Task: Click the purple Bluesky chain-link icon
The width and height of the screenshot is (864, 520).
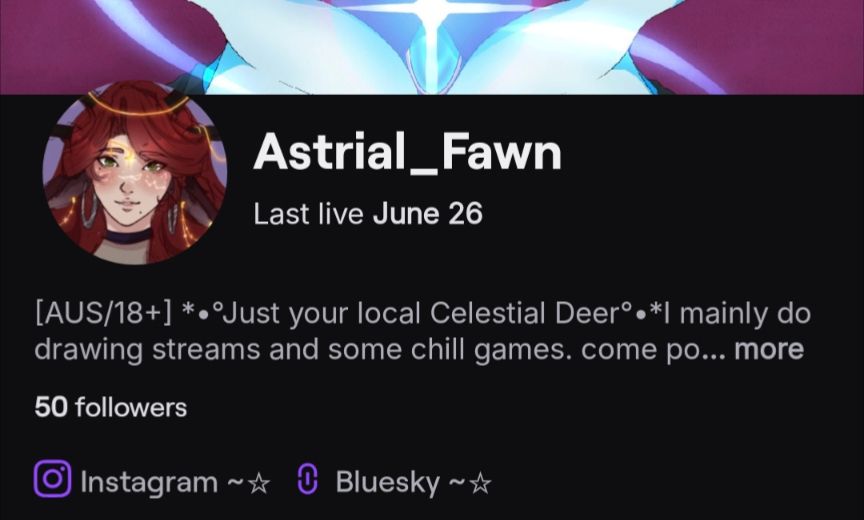Action: click(x=308, y=479)
